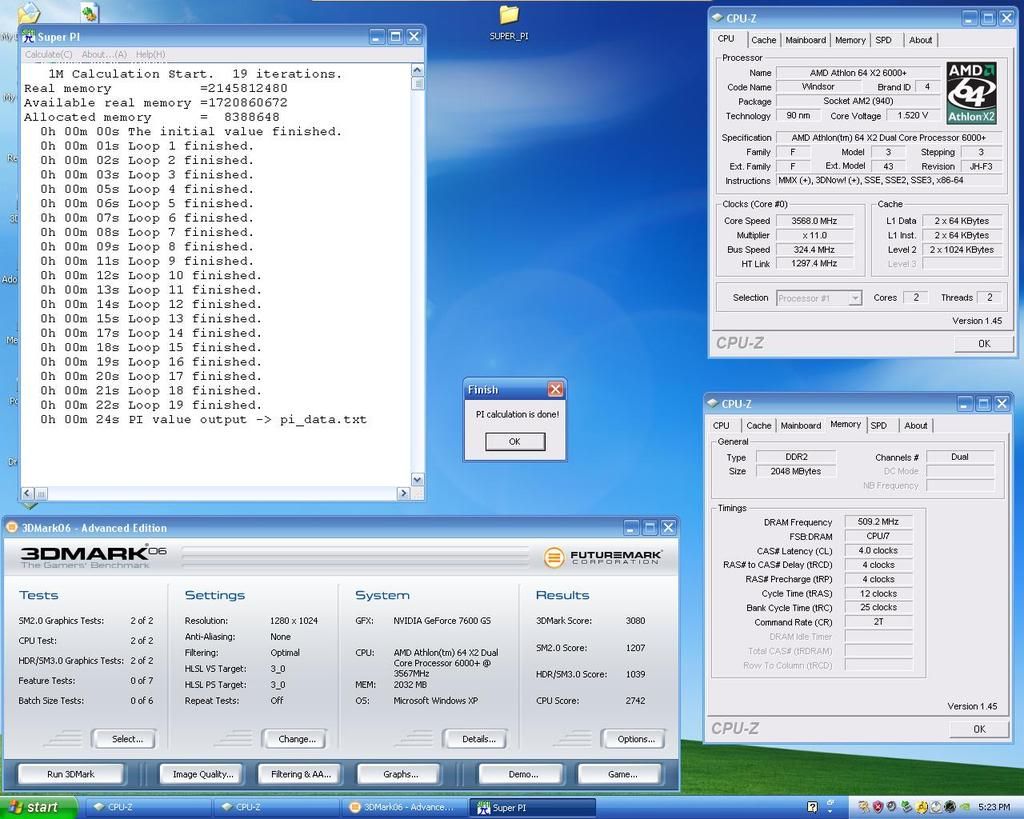Open the About tab in upper CPU-Z

pyautogui.click(x=921, y=40)
